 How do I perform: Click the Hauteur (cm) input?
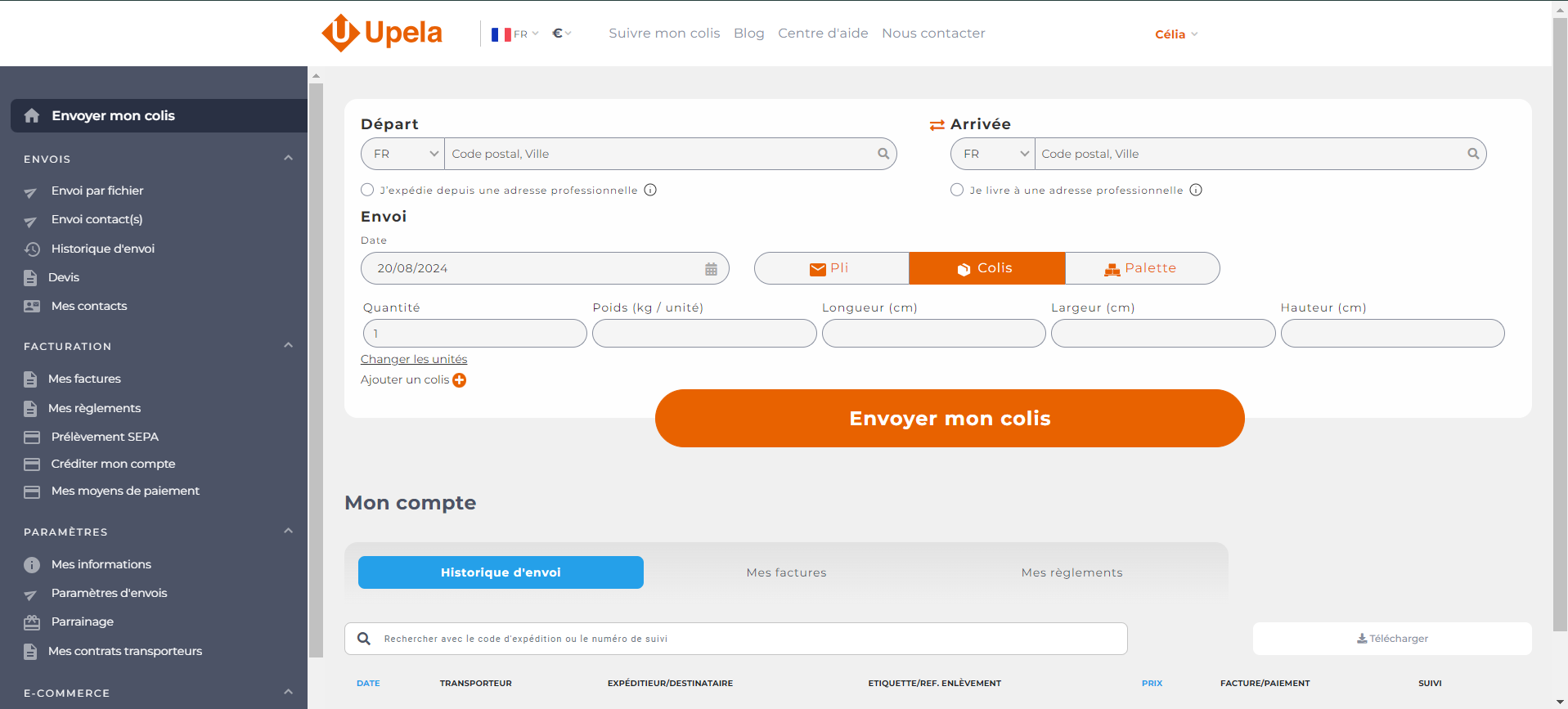click(x=1392, y=334)
